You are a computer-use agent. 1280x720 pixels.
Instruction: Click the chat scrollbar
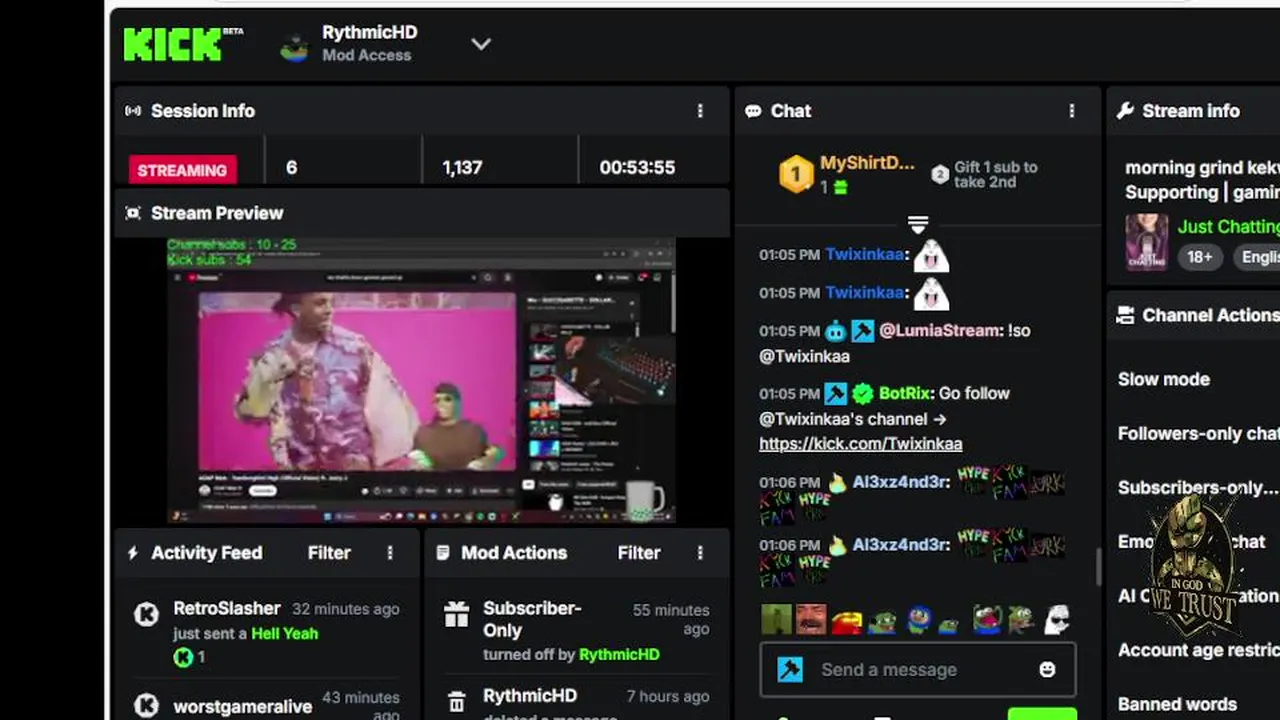(1098, 567)
